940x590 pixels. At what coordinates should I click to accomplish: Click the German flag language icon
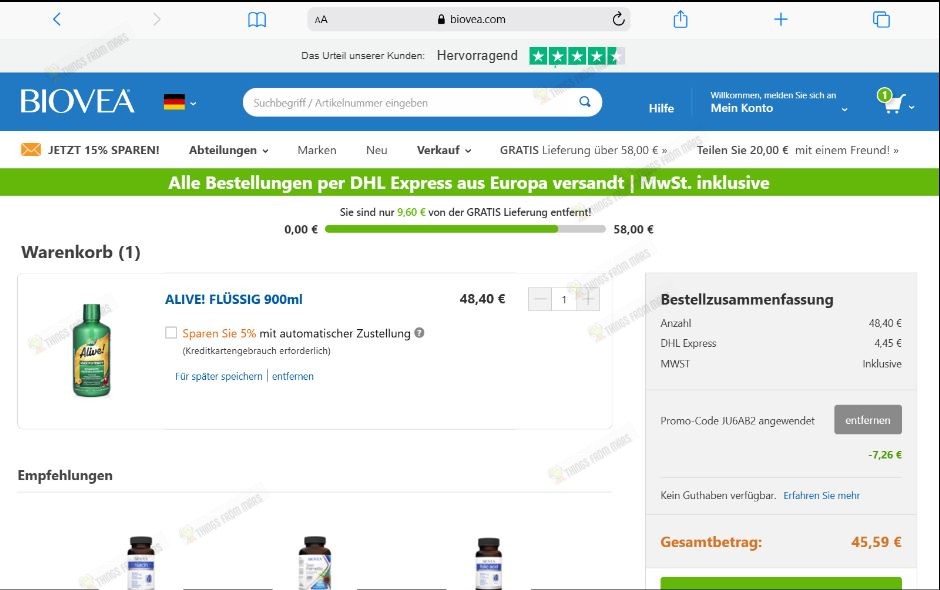tap(172, 100)
